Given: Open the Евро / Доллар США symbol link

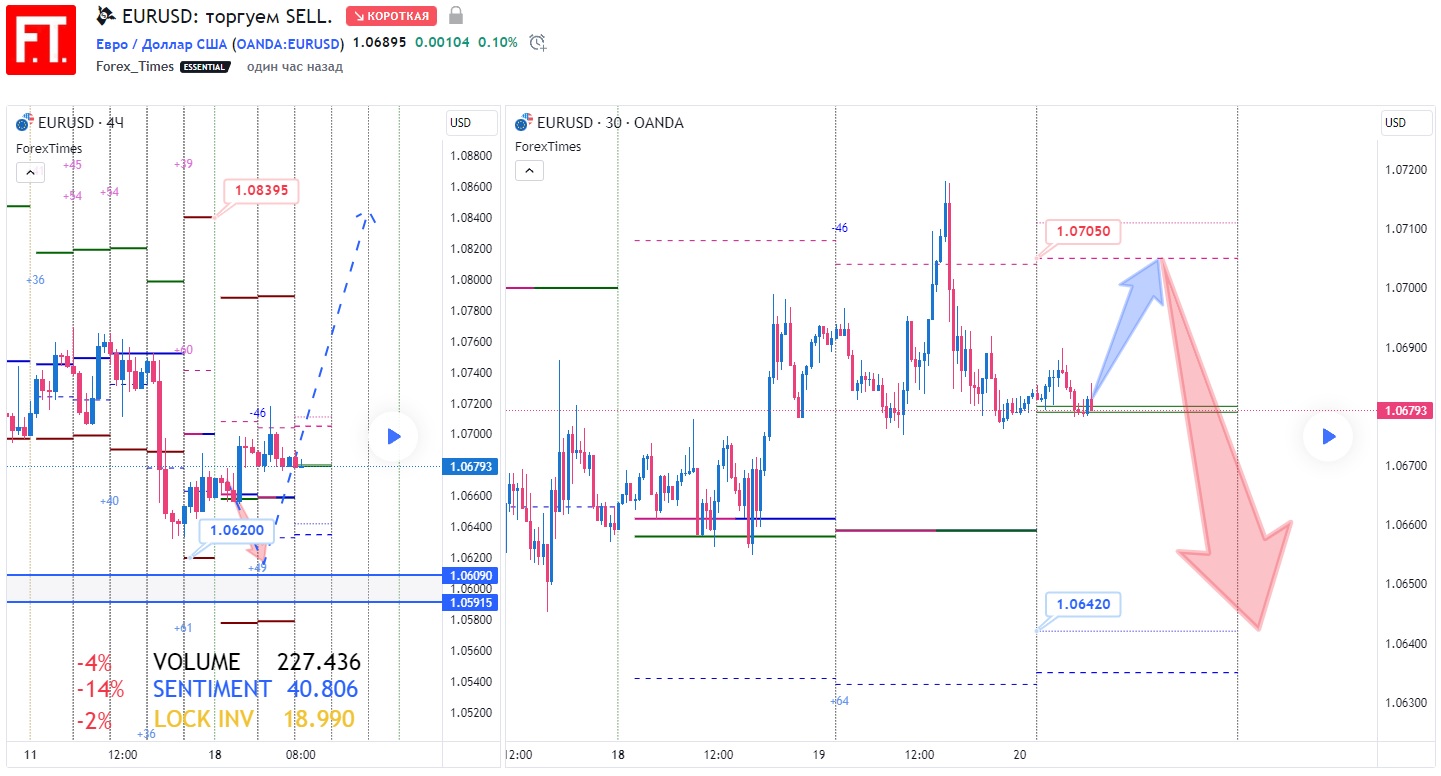Looking at the screenshot, I should pos(162,44).
